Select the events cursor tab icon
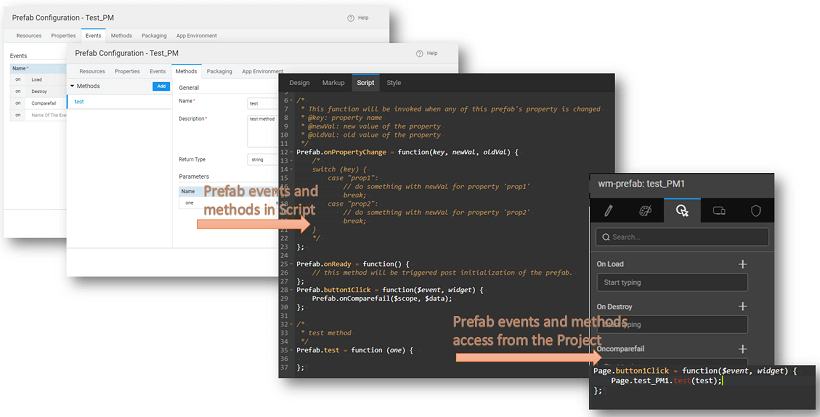This screenshot has width=820, height=417. point(681,210)
